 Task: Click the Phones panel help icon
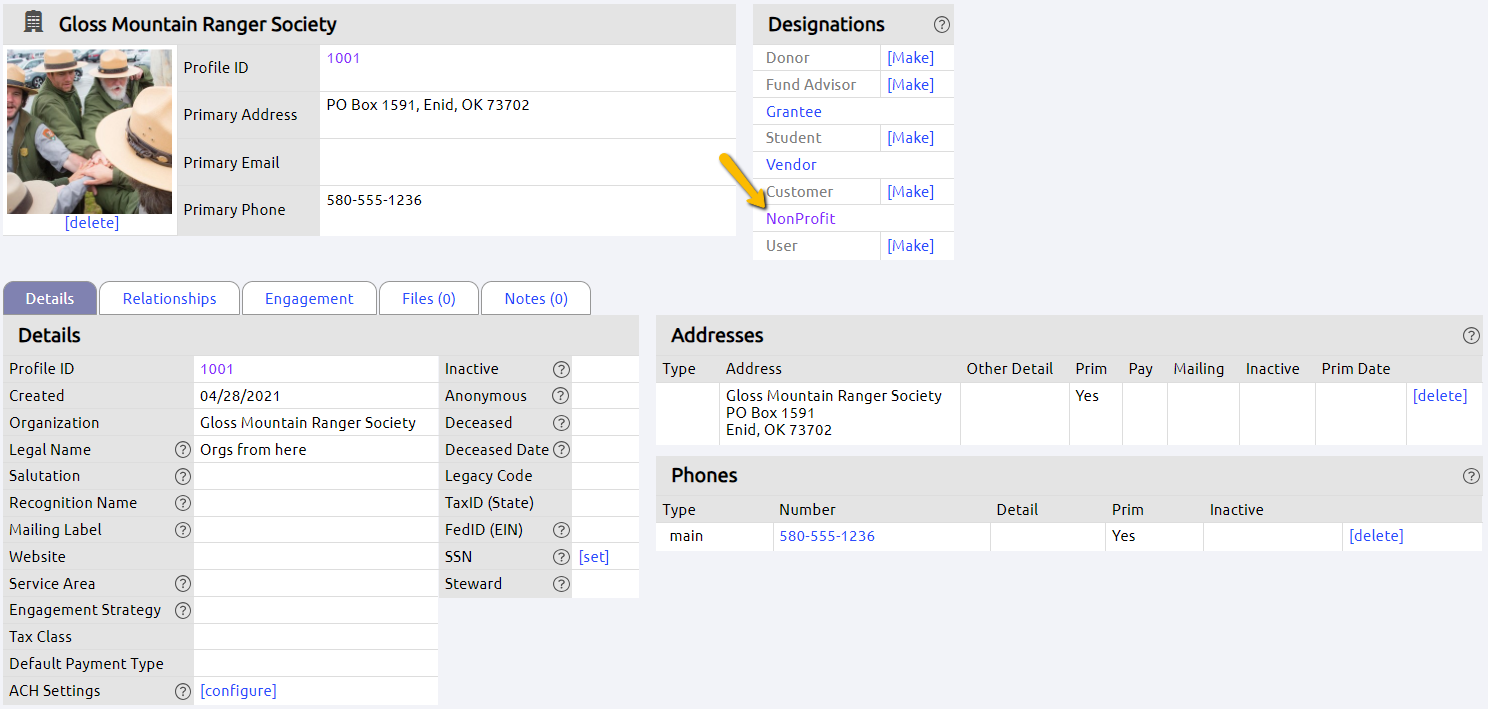tap(1471, 476)
